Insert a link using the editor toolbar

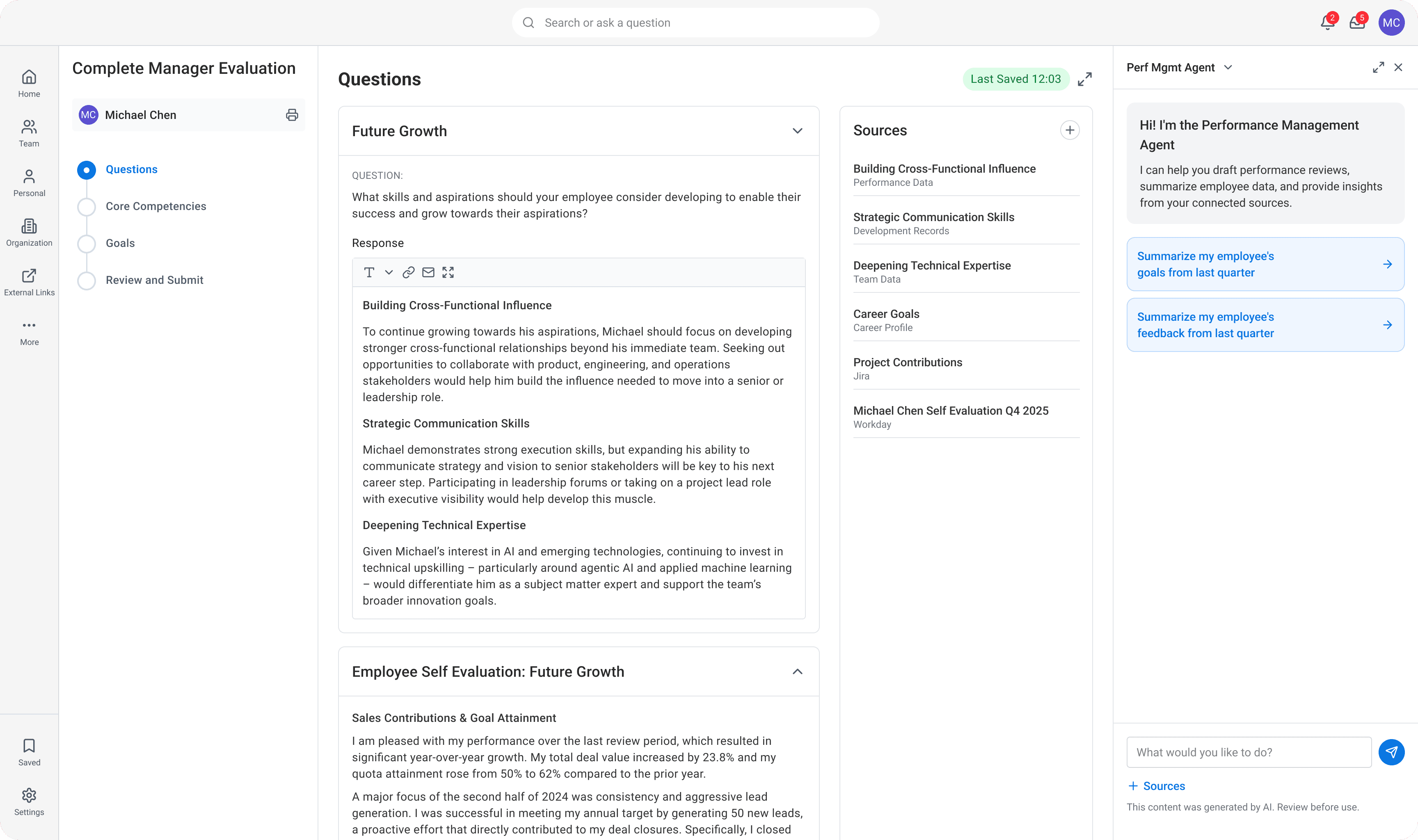pos(408,273)
